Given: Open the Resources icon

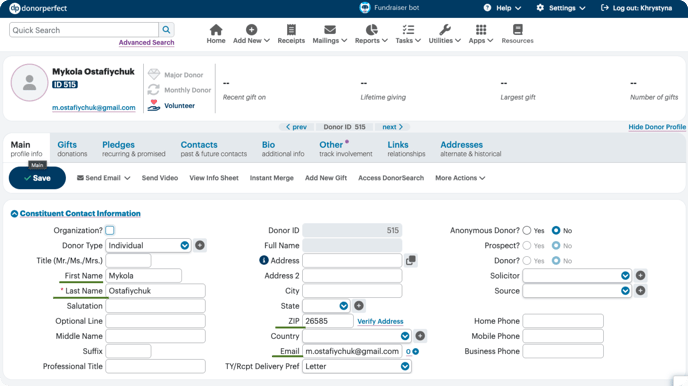Looking at the screenshot, I should click(518, 30).
